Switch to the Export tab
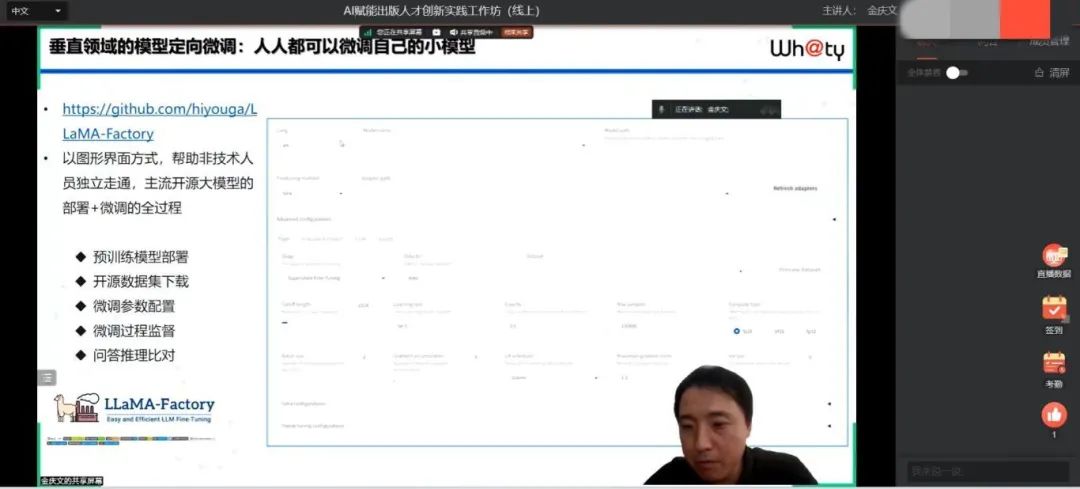Image resolution: width=1080 pixels, height=489 pixels. coord(386,239)
